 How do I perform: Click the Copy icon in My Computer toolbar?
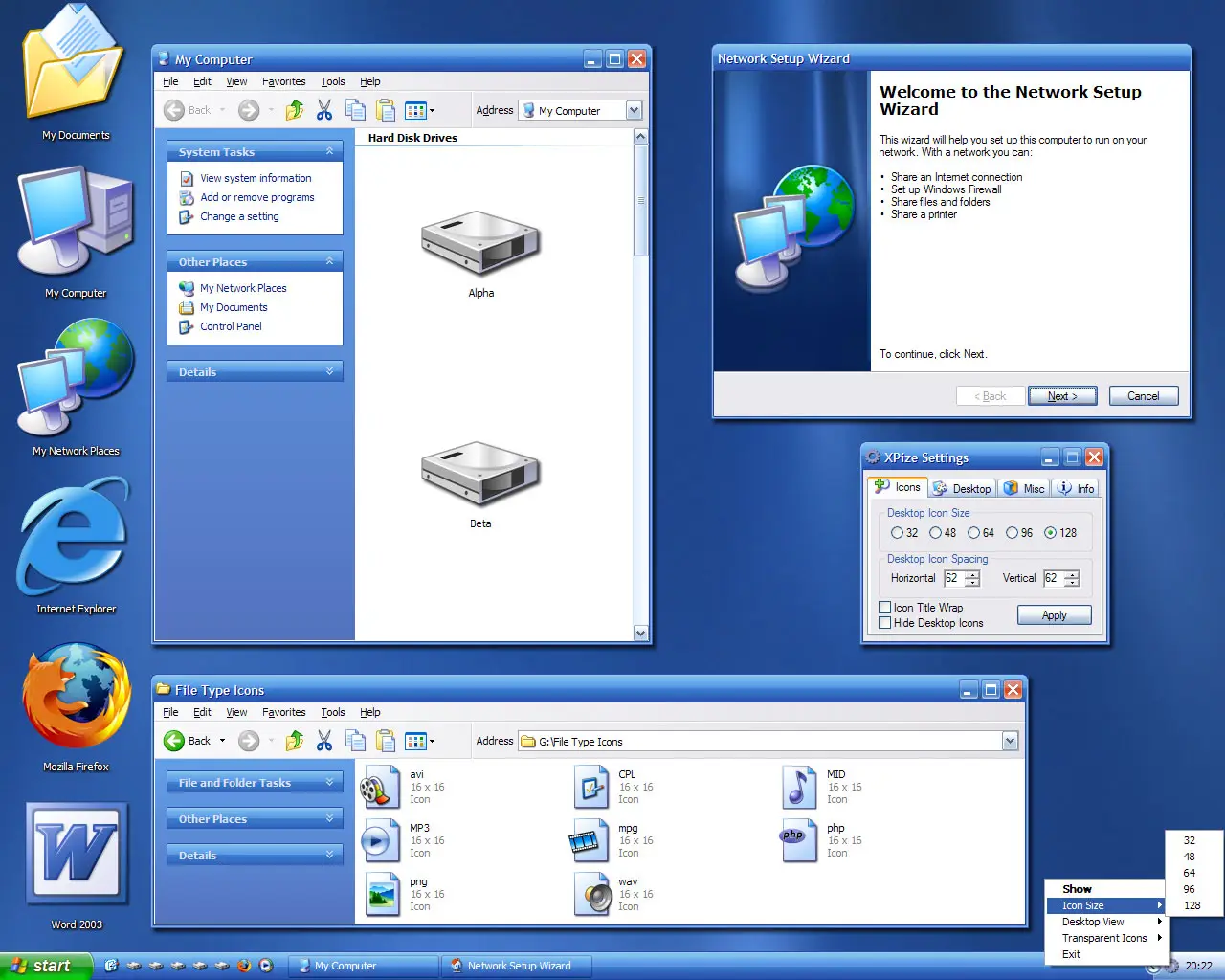tap(355, 110)
